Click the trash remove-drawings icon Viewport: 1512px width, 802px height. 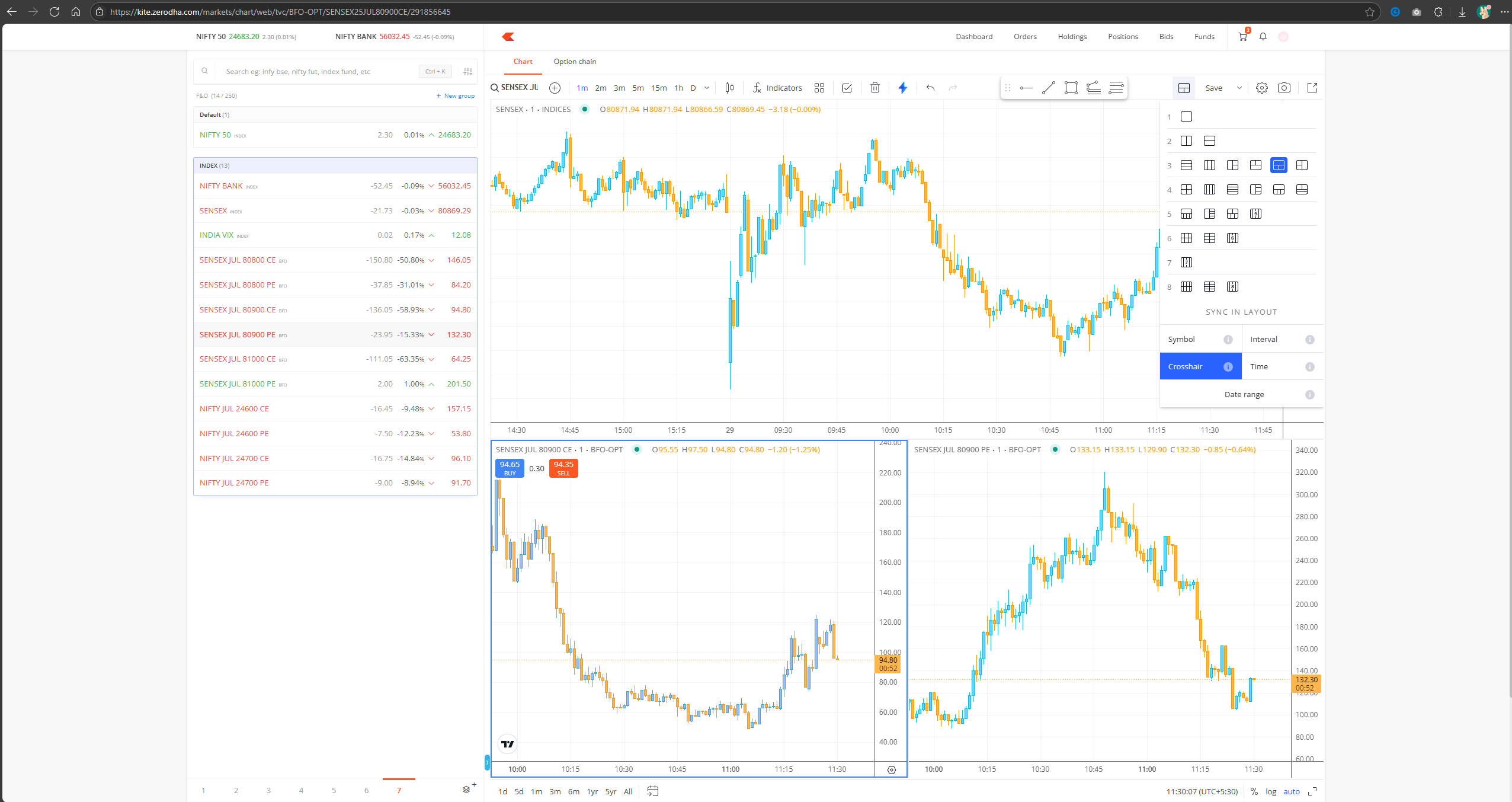874,88
